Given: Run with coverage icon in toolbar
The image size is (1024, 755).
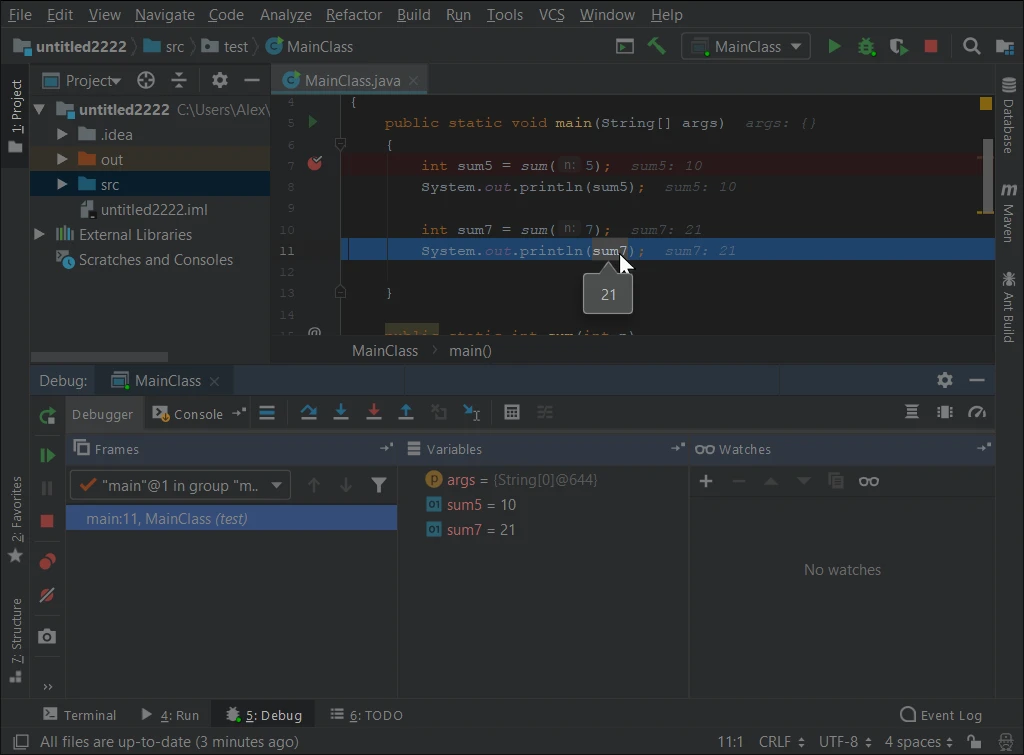Looking at the screenshot, I should pos(899,46).
